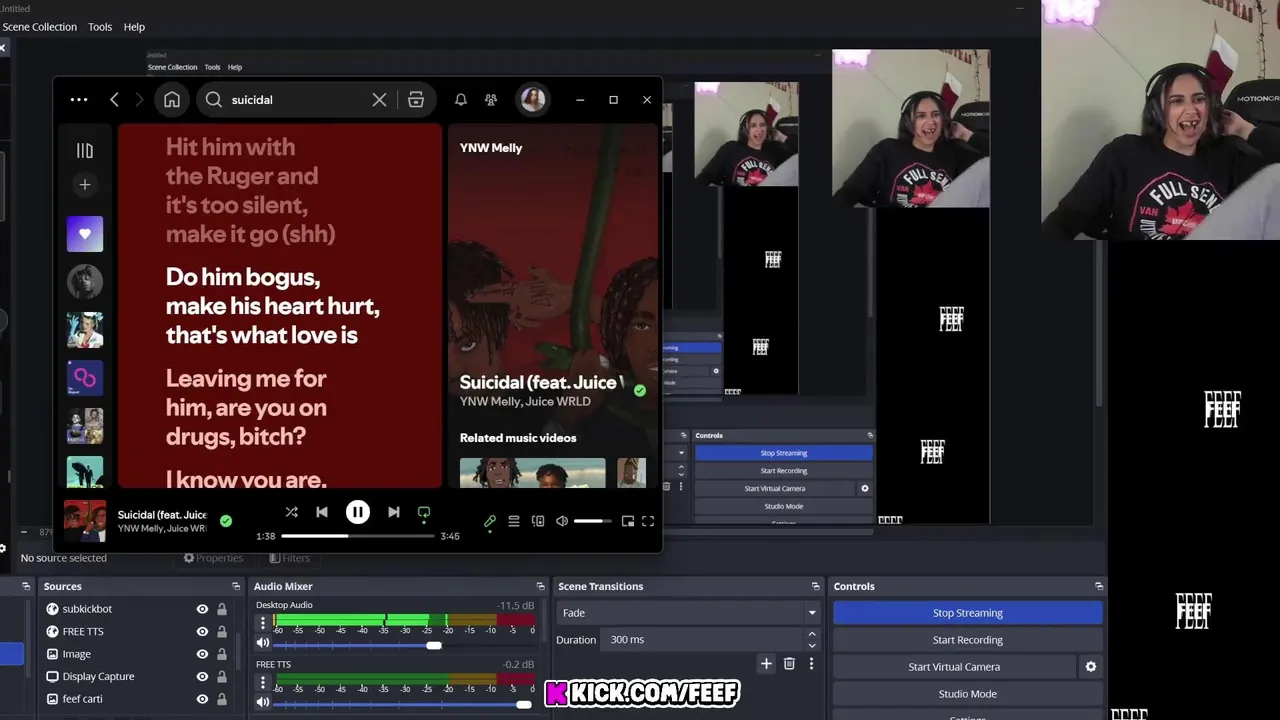Click Start Recording button

click(967, 640)
